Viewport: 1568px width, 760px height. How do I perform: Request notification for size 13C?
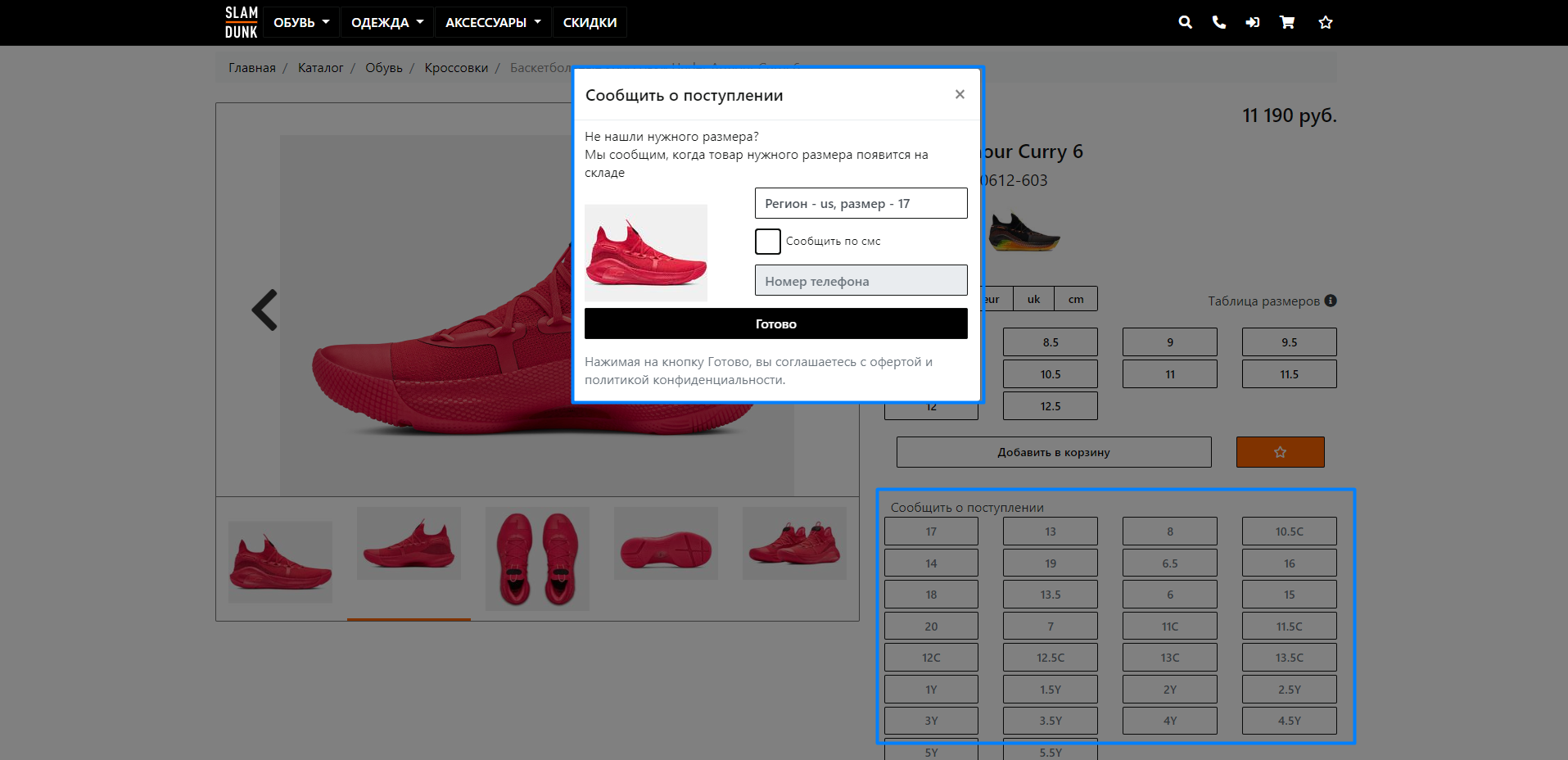coord(1170,658)
